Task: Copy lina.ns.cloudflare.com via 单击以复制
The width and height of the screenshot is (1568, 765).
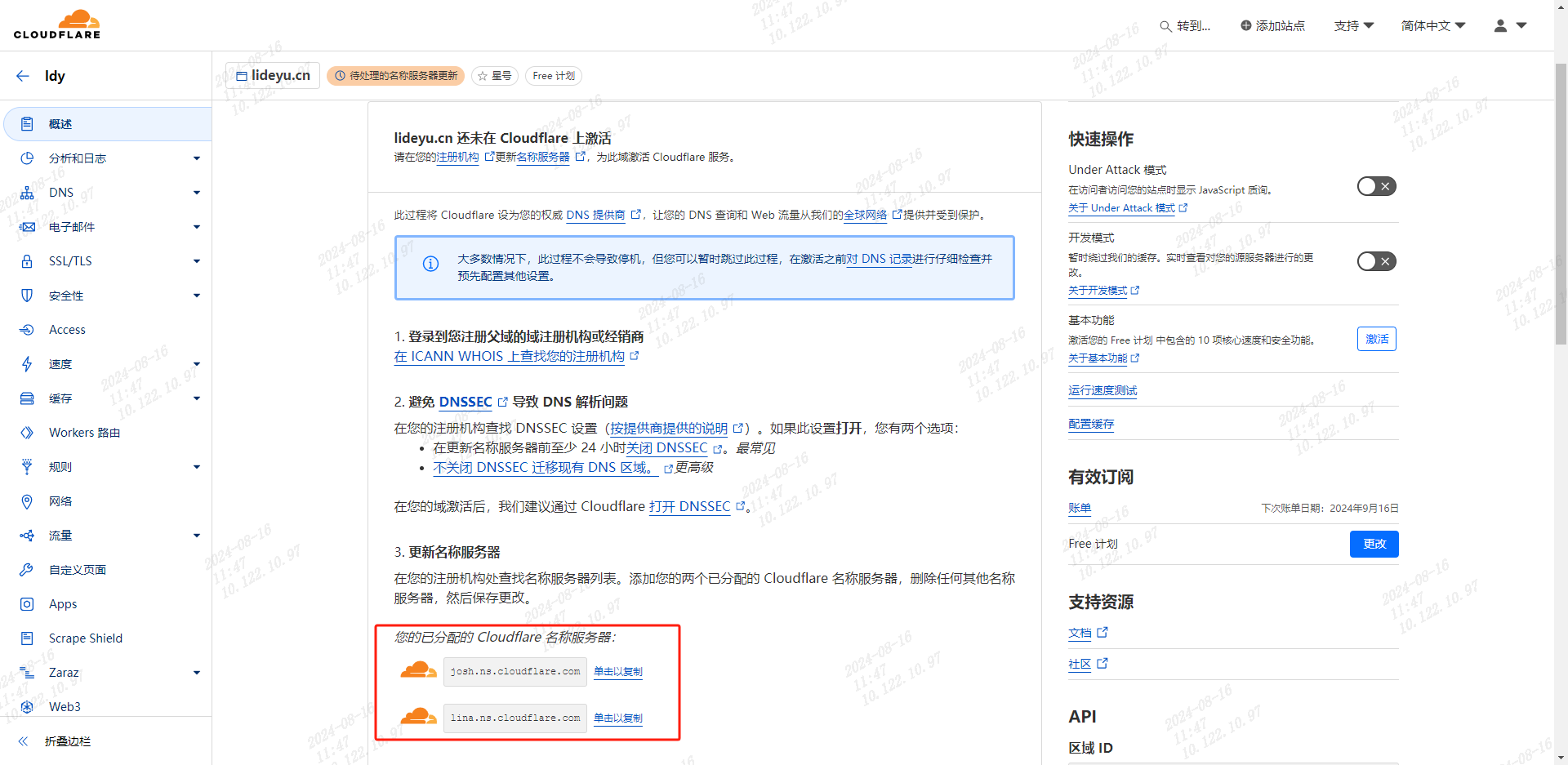Action: [618, 718]
